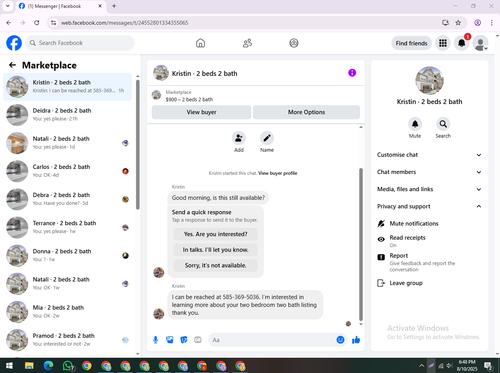Screen dimensions: 500x373
Task: Open the Chrome tab search dropdown
Action: [7, 6]
